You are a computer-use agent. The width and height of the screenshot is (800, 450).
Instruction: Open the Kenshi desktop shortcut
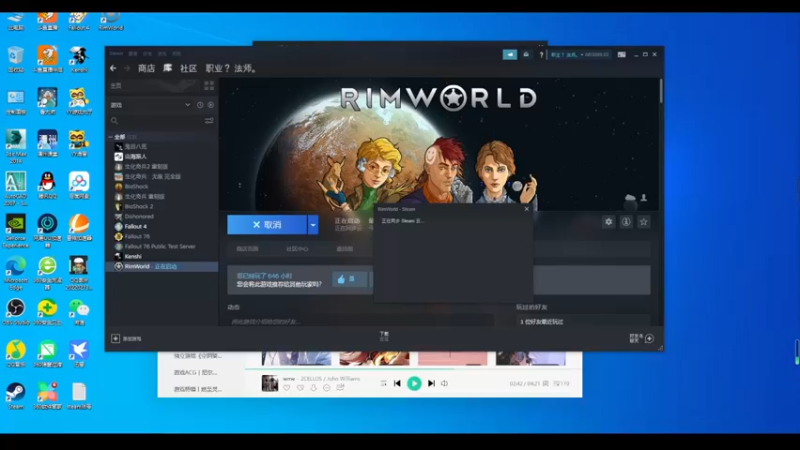pos(79,59)
